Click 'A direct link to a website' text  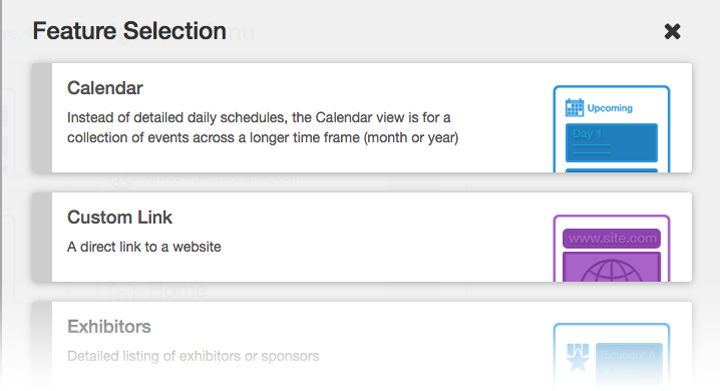144,247
